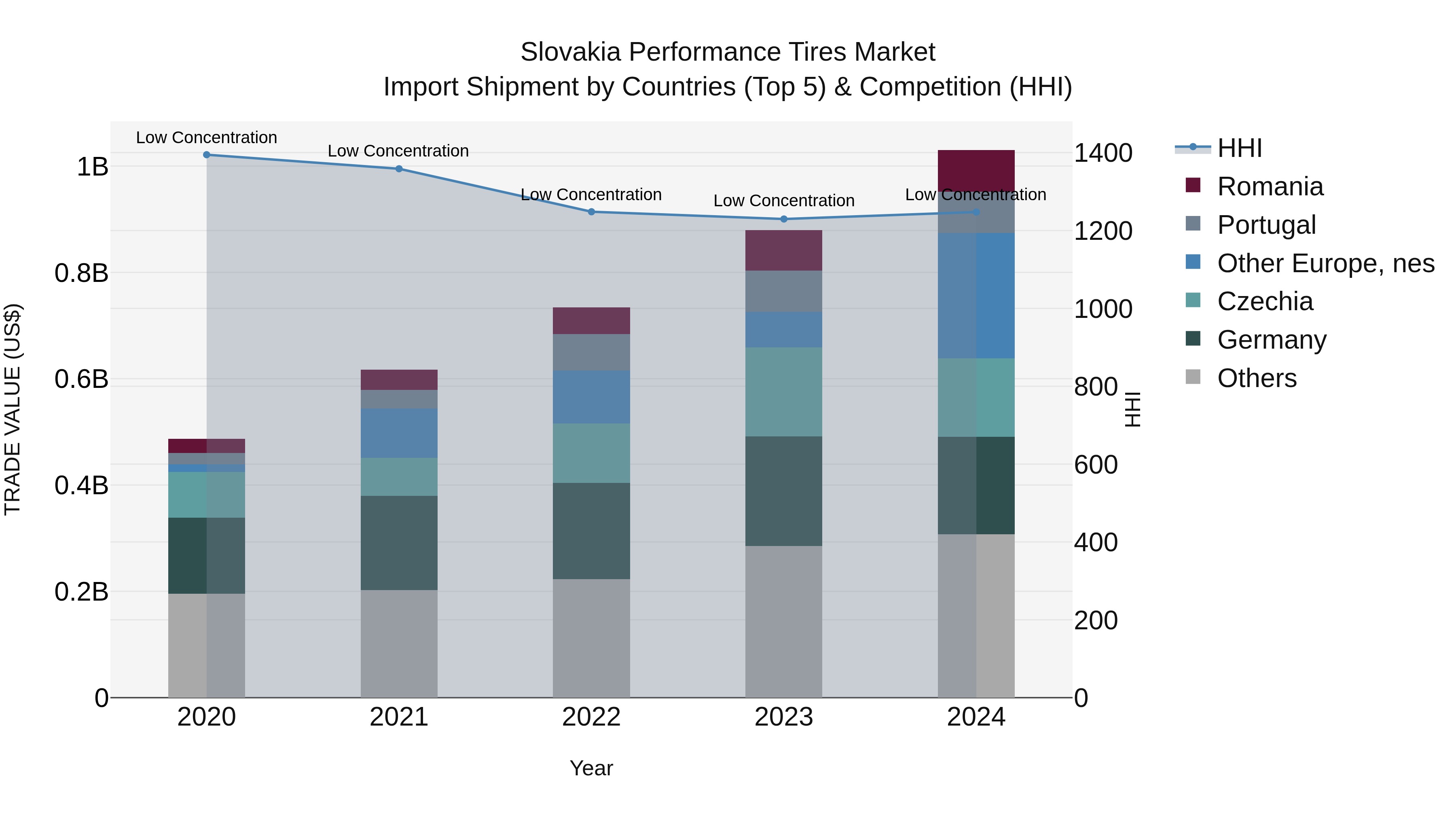This screenshot has width=1456, height=819.
Task: Click the 1400 tick on HHI axis
Action: tap(1103, 152)
